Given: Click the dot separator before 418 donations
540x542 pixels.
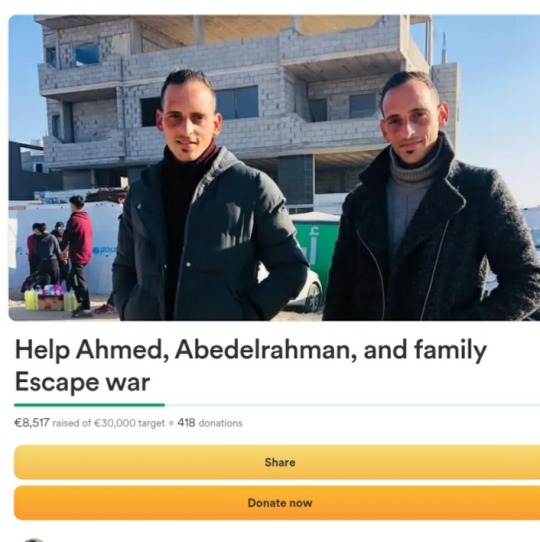Looking at the screenshot, I should pyautogui.click(x=171, y=423).
